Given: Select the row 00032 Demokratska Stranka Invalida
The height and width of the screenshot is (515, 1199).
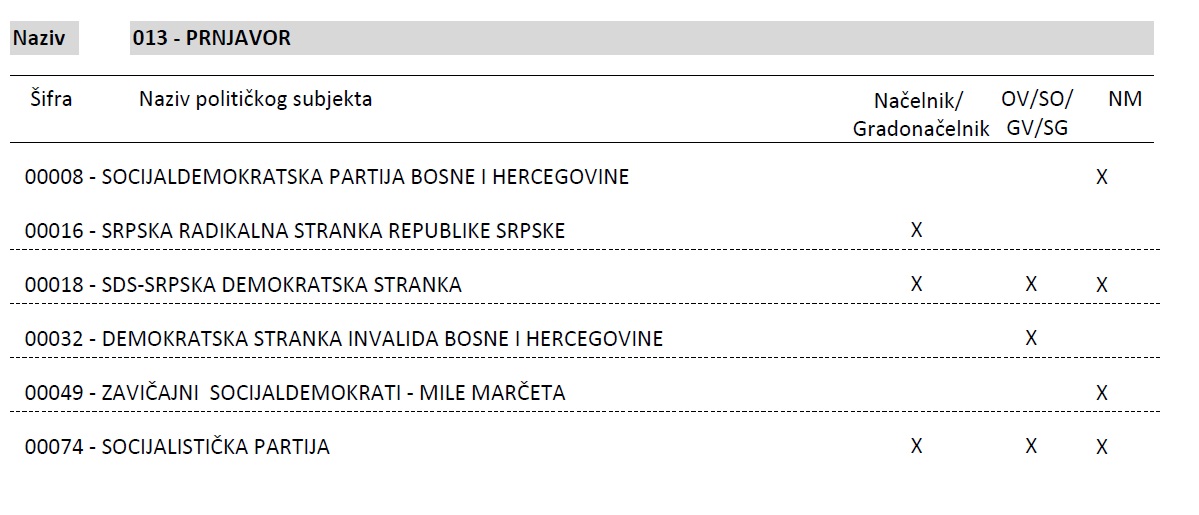Looking at the screenshot, I should [585, 338].
